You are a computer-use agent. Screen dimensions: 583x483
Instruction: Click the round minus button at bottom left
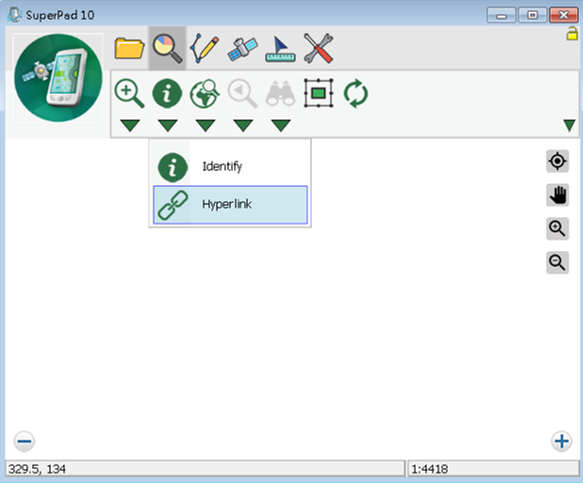(24, 441)
